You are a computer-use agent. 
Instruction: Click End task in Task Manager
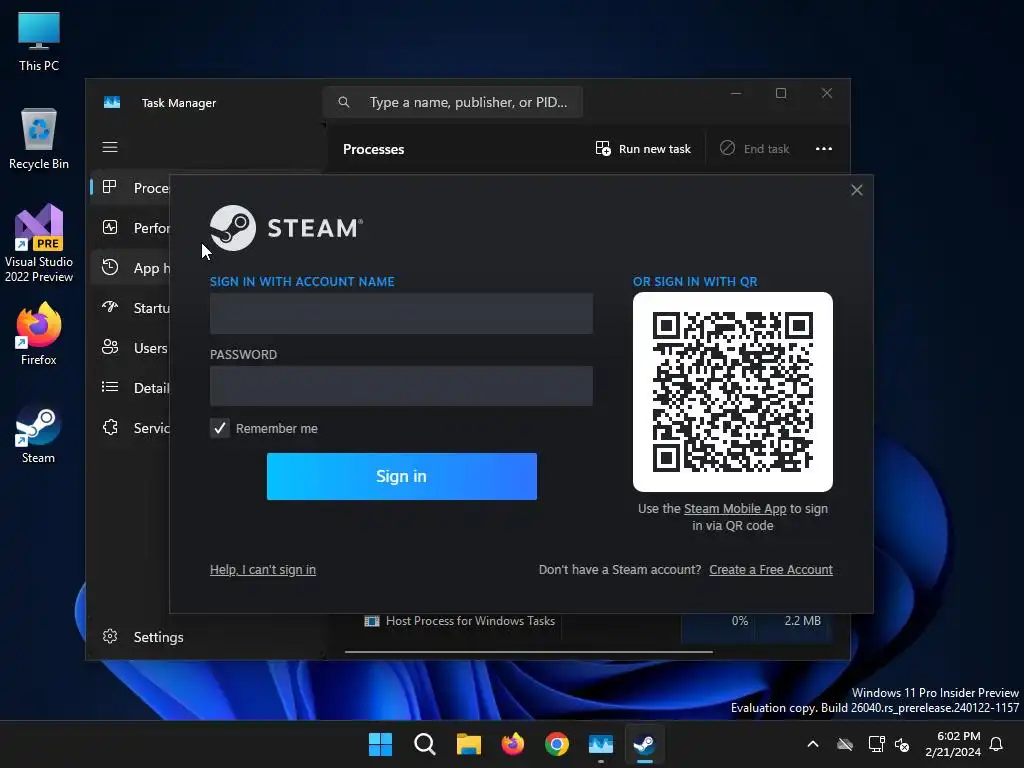(755, 149)
